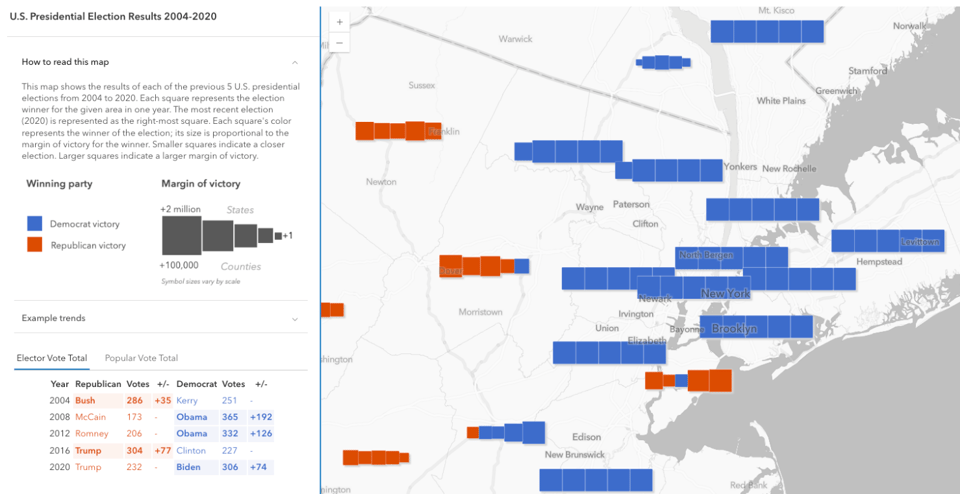Select the Elector Vote Total tab
Screen dimensions: 960x494
[52, 357]
